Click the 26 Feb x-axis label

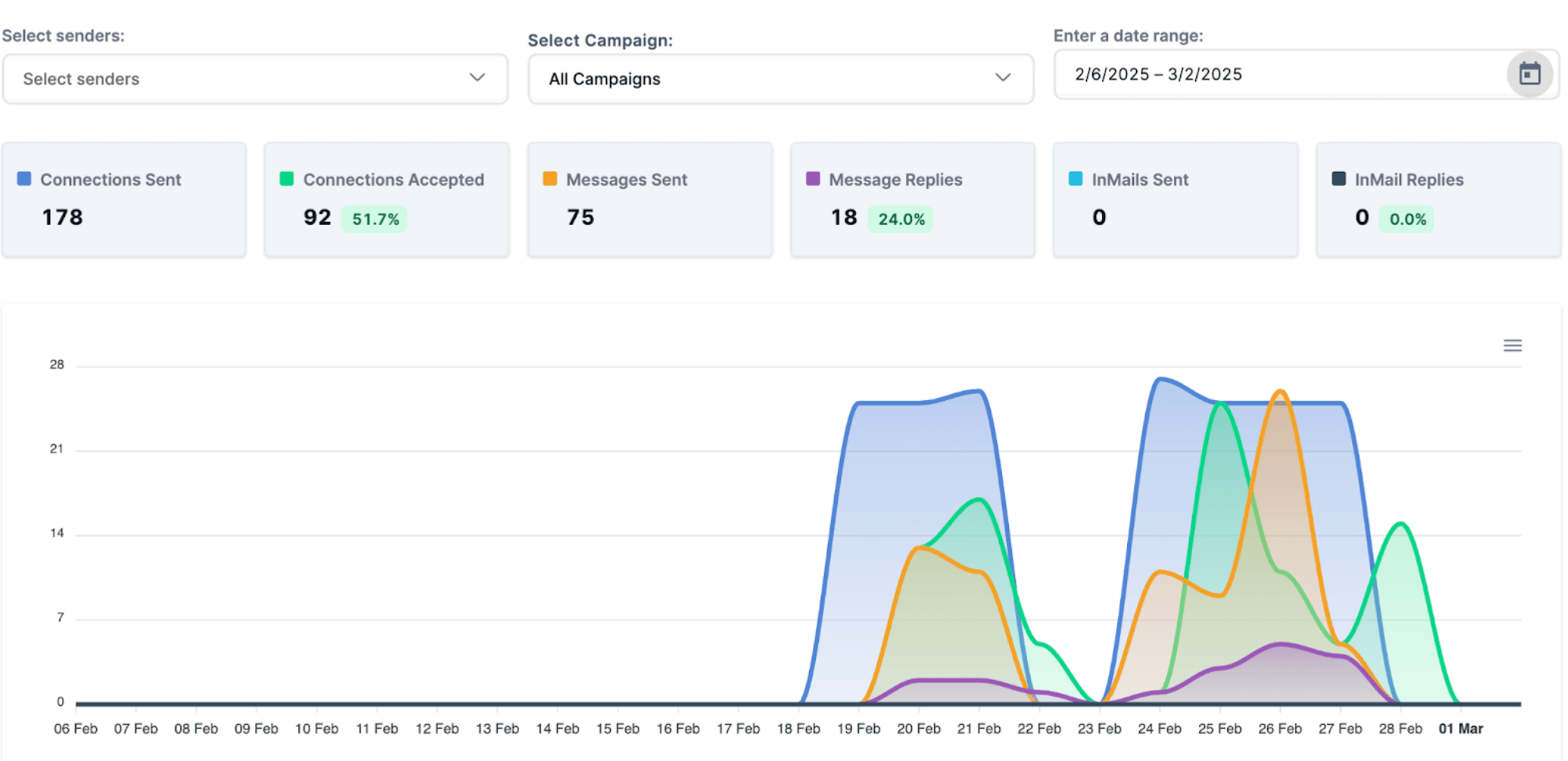1280,728
